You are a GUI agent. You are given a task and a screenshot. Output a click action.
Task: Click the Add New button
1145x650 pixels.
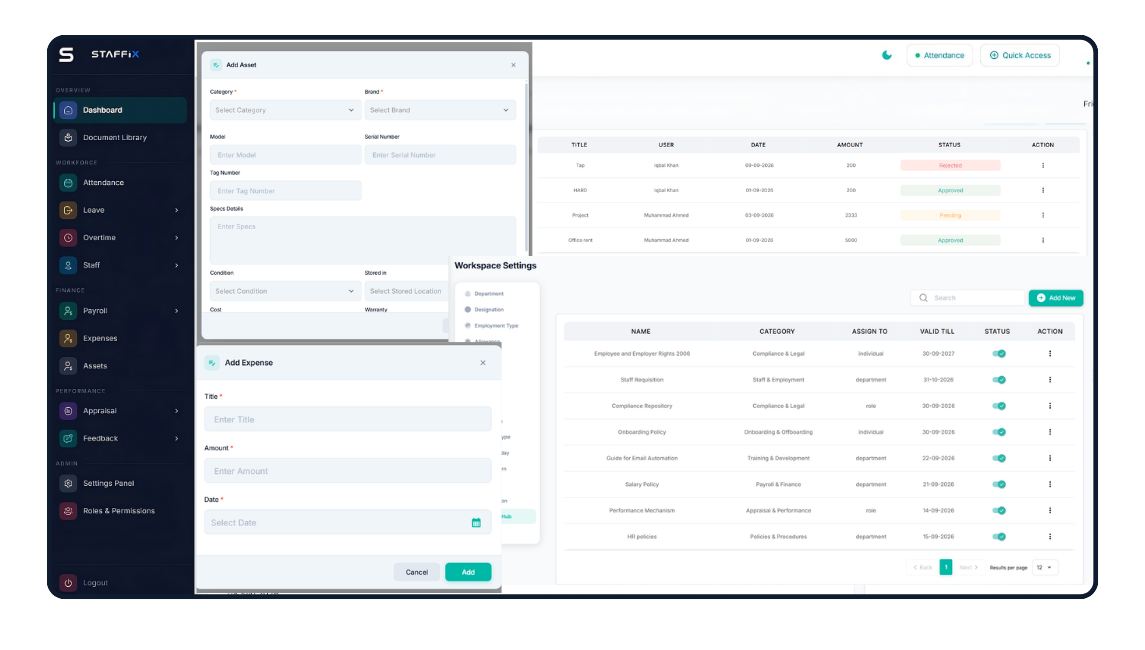coord(1056,298)
